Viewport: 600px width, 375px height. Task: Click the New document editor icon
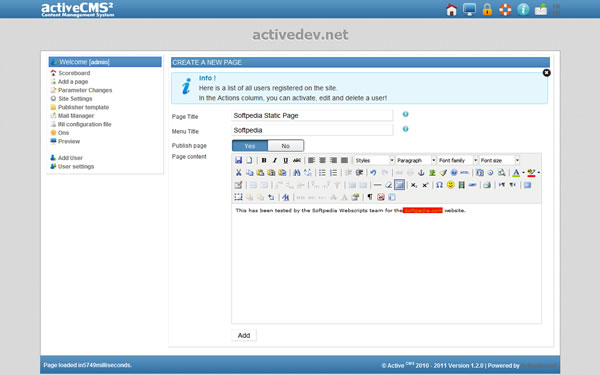point(249,160)
